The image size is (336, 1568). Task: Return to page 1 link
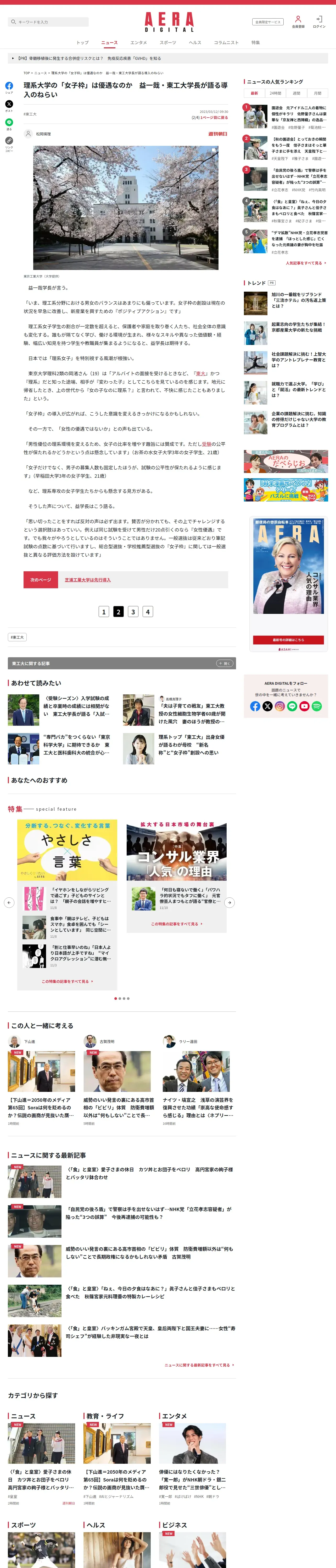[x=214, y=118]
